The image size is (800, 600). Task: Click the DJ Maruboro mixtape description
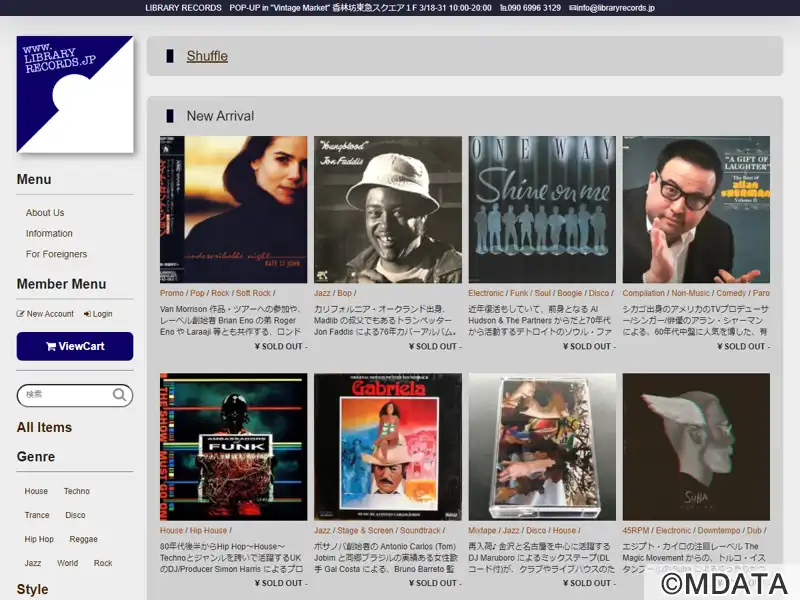[541, 558]
